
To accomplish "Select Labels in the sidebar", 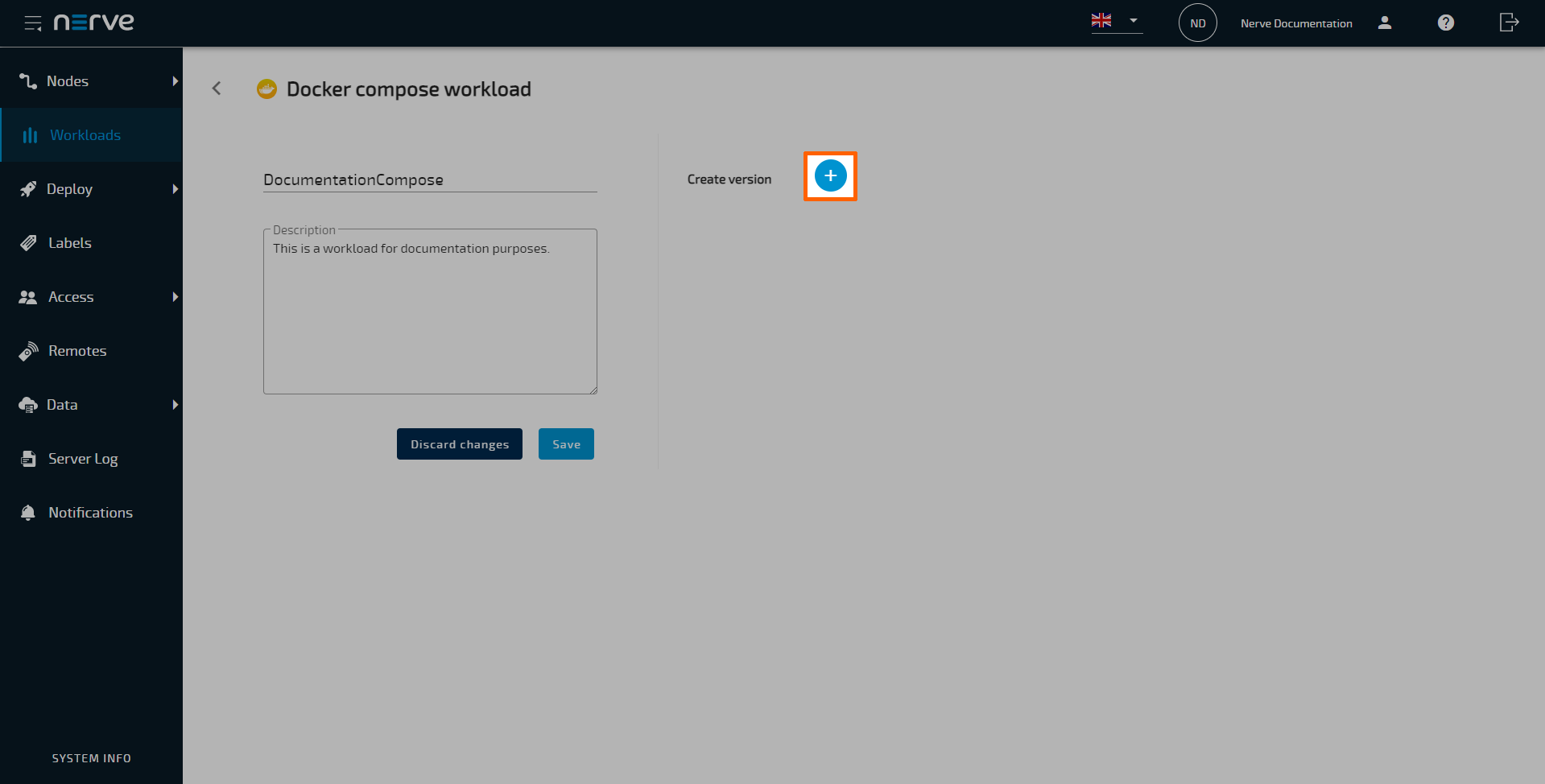I will (70, 243).
